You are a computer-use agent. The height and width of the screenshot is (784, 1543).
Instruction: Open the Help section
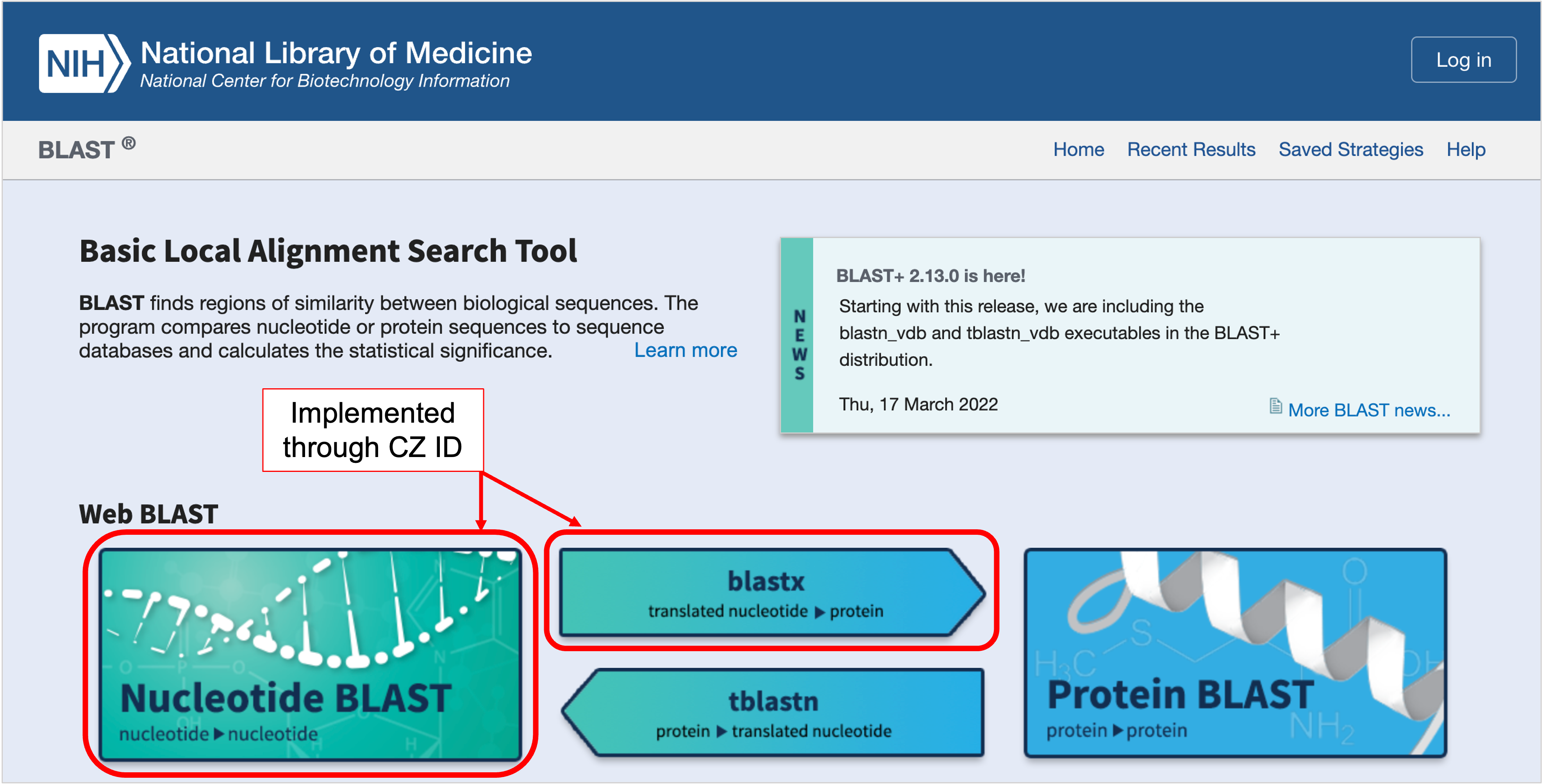click(x=1466, y=150)
